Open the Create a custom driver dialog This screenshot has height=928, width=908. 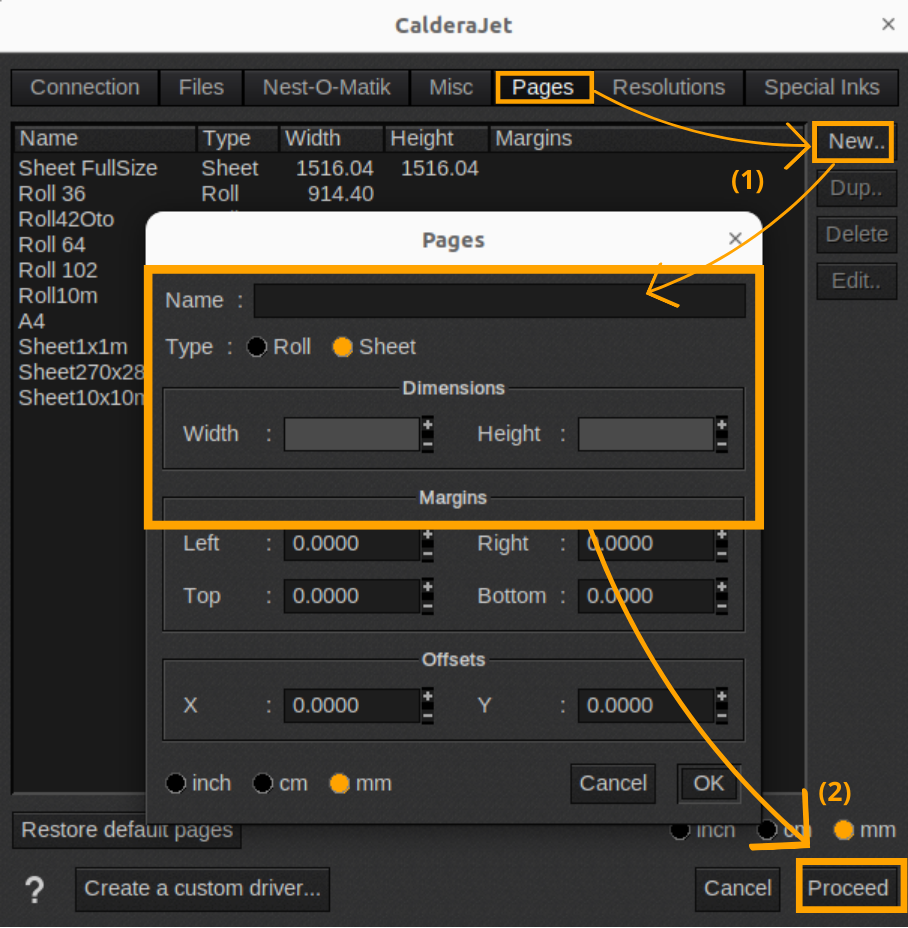click(x=202, y=889)
